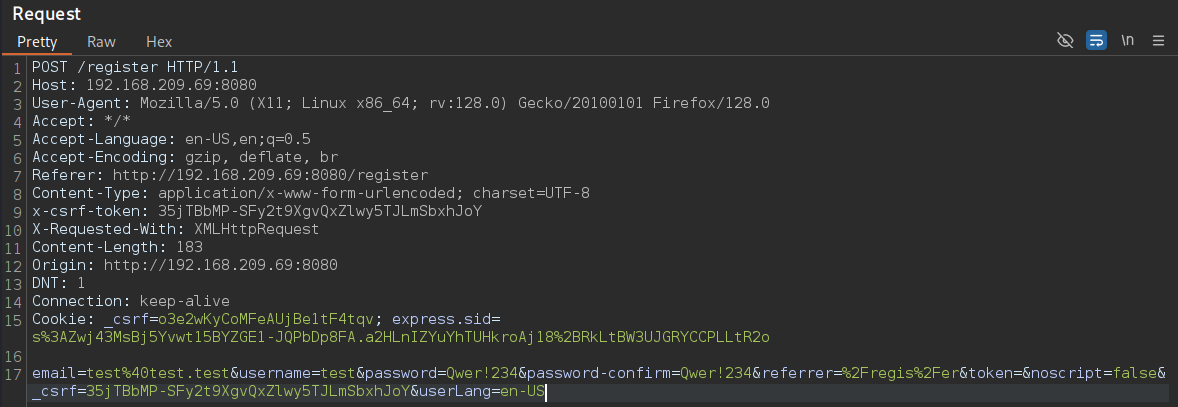Switch to the Raw tab
The height and width of the screenshot is (407, 1178).
101,42
